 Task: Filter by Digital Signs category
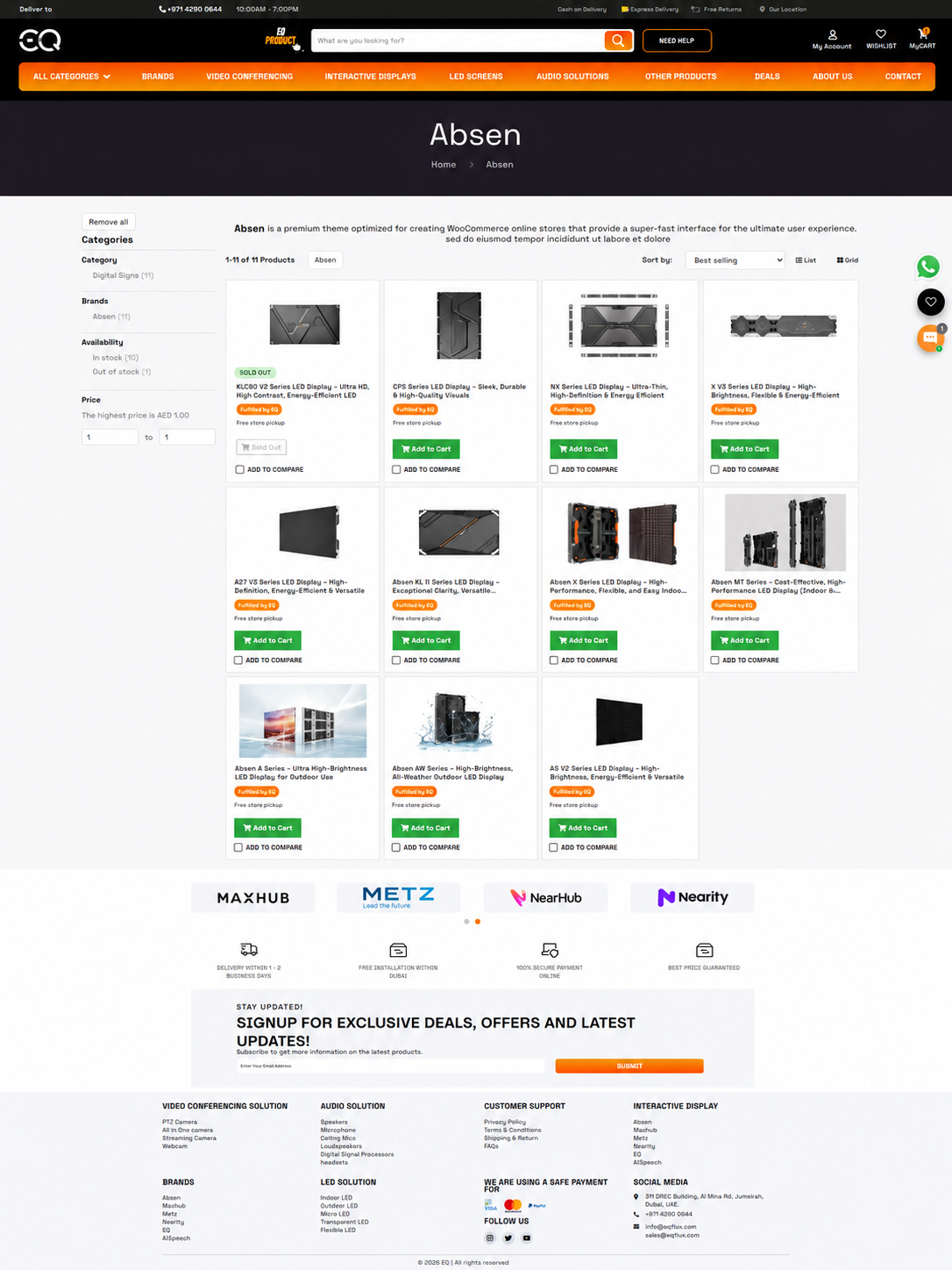123,275
